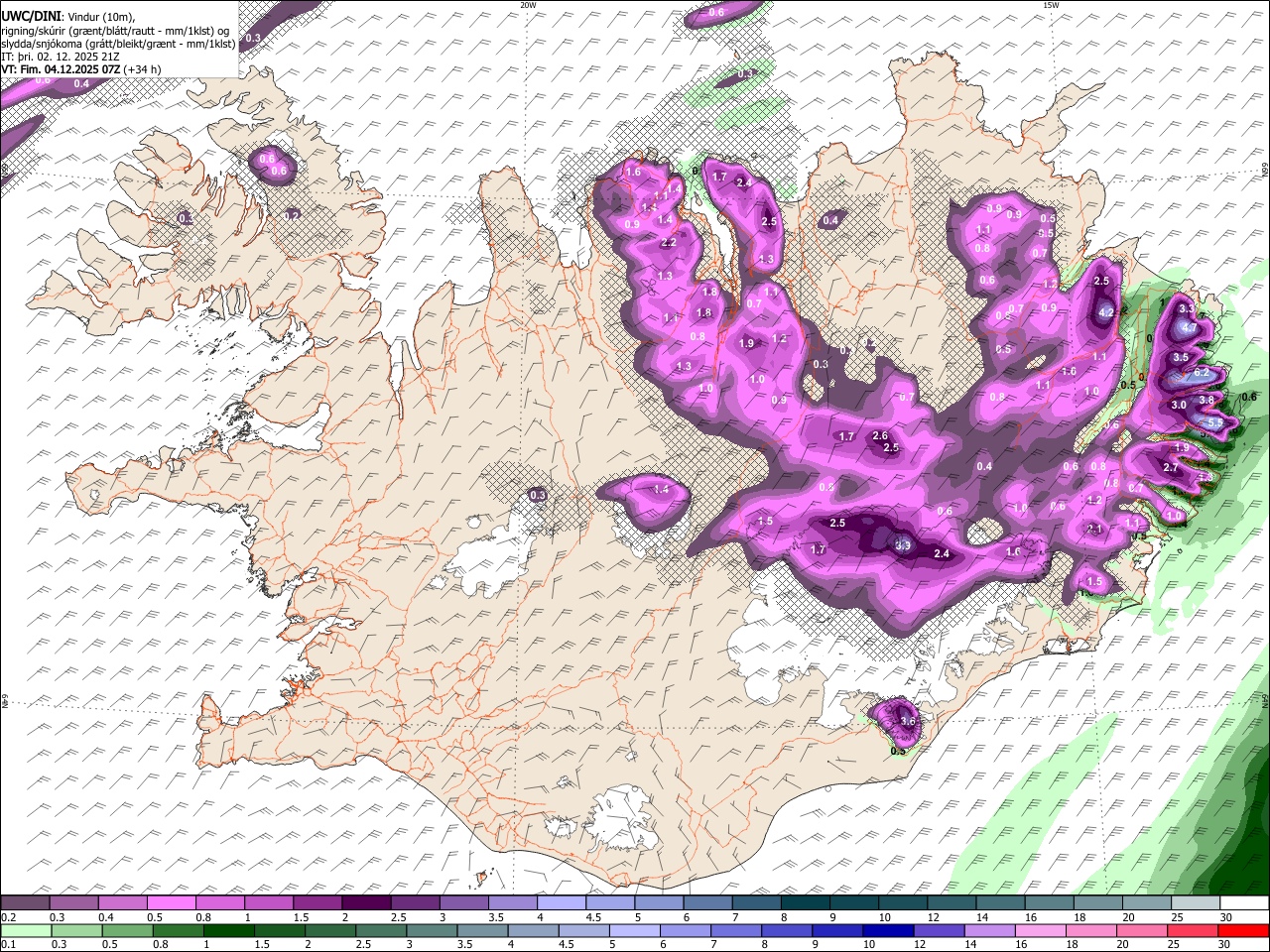Click the '0.4' label on the upper legend

pyautogui.click(x=106, y=918)
